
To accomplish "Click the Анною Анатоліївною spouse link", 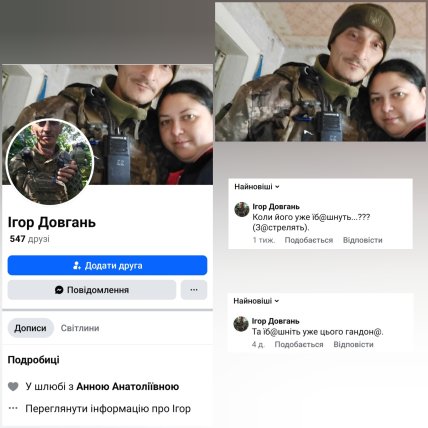I will click(x=128, y=386).
